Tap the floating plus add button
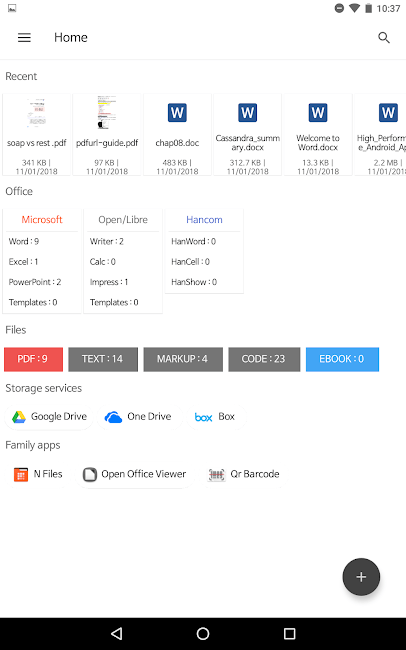 [361, 577]
